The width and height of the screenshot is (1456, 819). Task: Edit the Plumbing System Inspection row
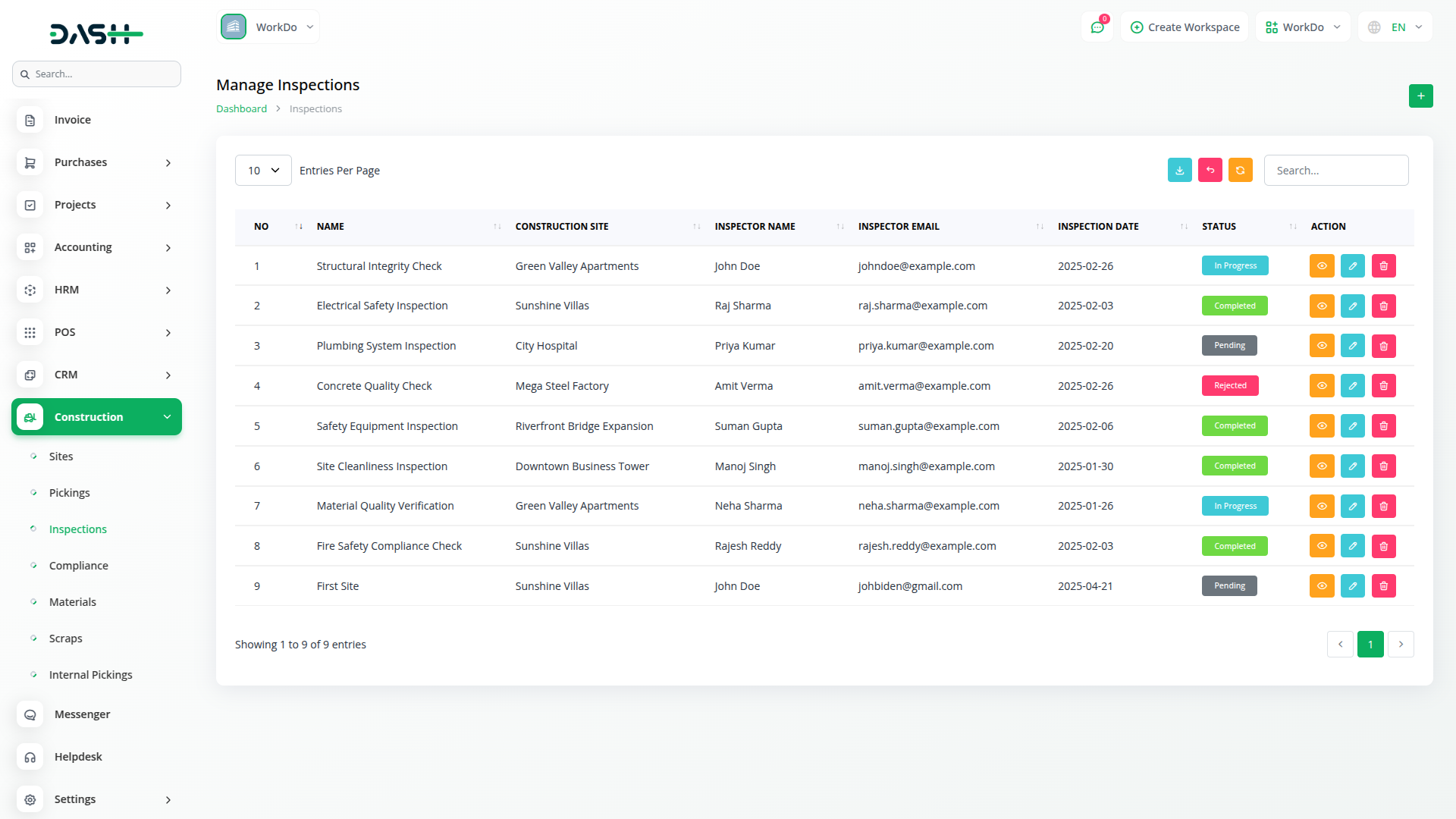click(x=1352, y=346)
